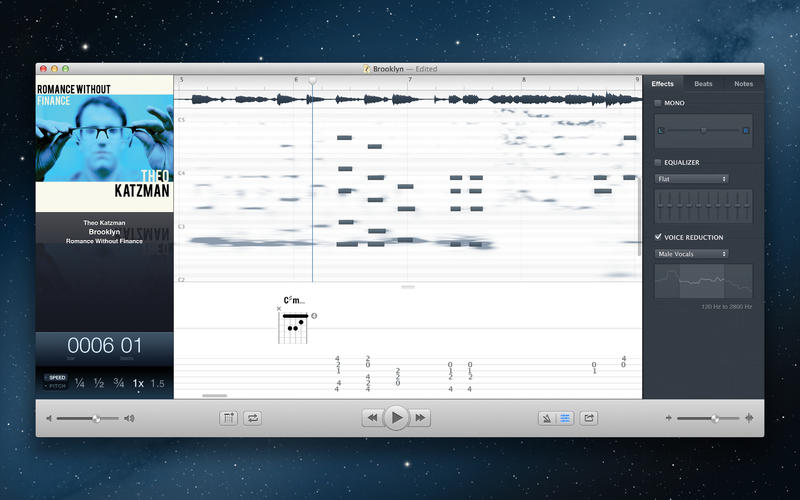The image size is (800, 500).
Task: Toggle the loop region button
Action: tap(253, 418)
